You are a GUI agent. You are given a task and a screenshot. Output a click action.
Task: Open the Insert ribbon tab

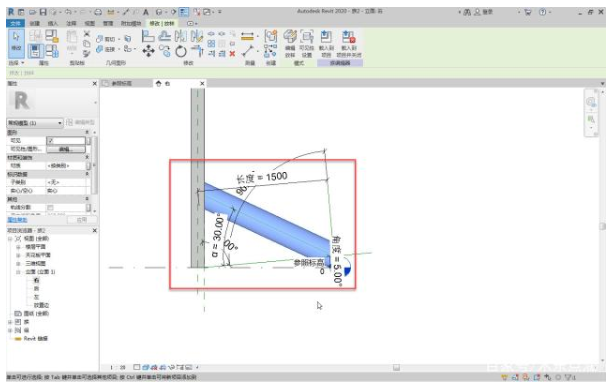(x=53, y=23)
